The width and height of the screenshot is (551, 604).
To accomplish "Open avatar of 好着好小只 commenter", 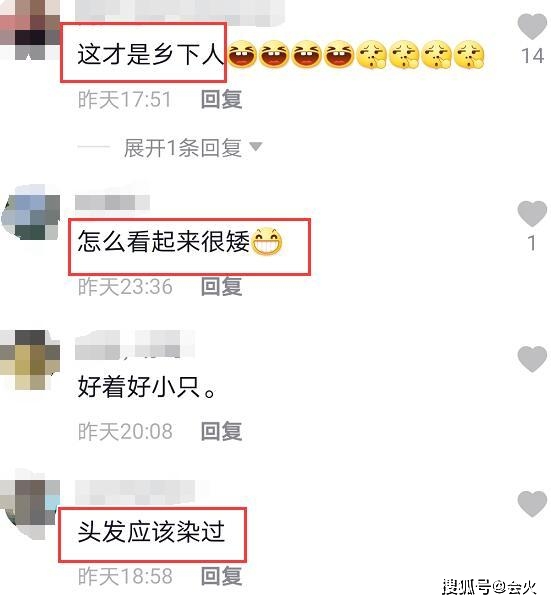I will [x=30, y=359].
